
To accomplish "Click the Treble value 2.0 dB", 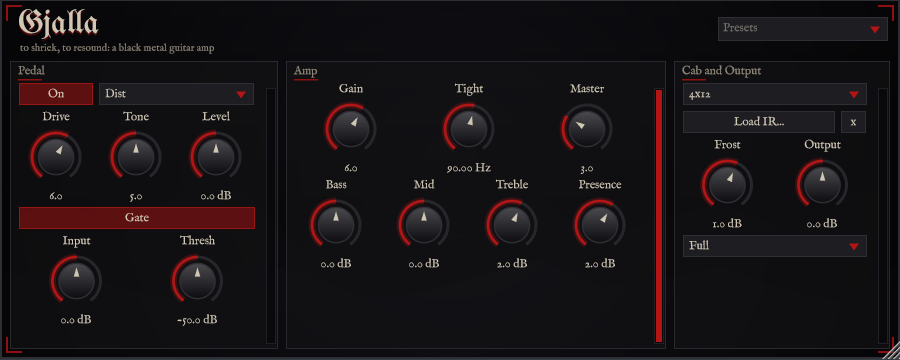I will pos(512,264).
